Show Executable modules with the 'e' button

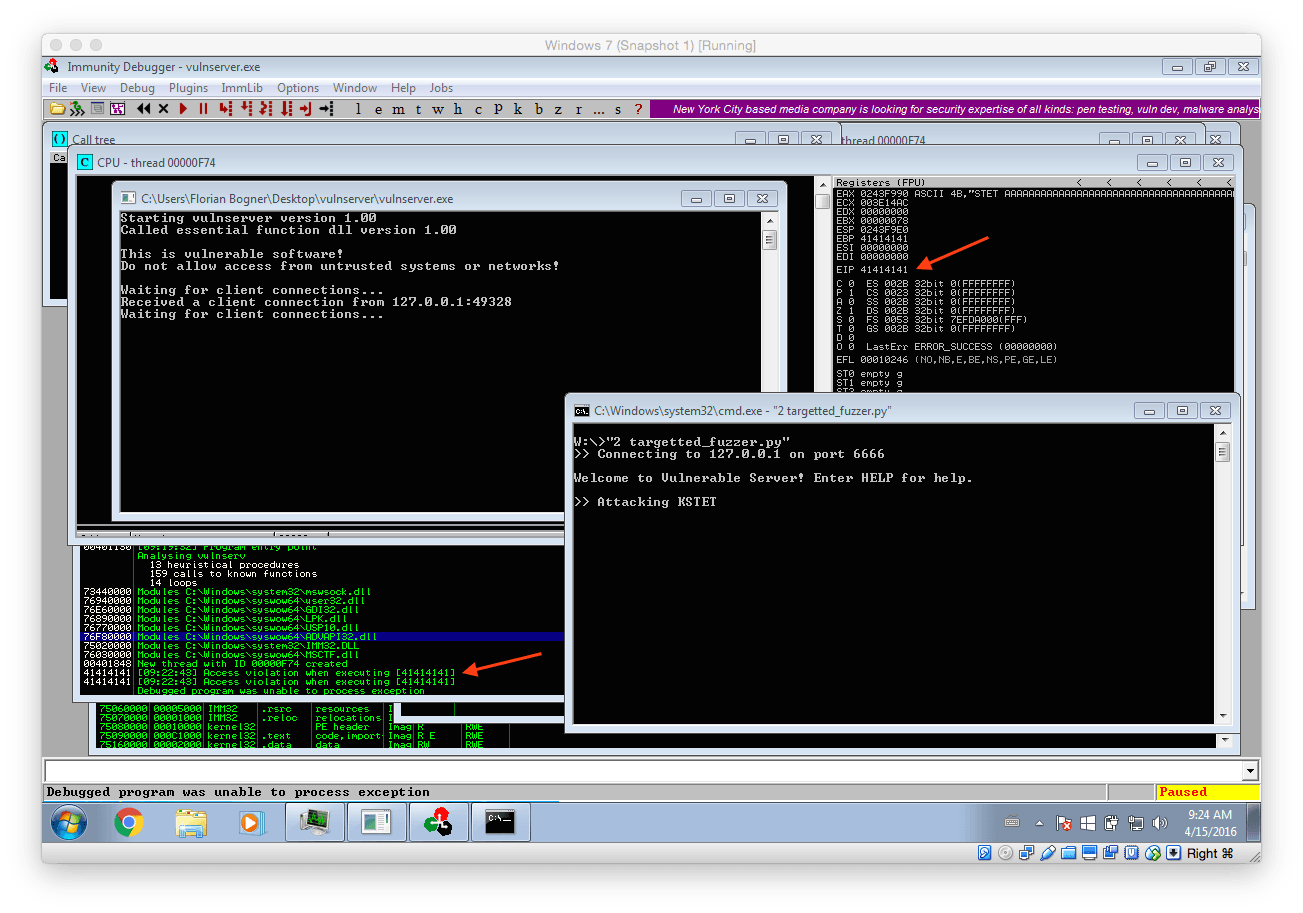point(378,109)
